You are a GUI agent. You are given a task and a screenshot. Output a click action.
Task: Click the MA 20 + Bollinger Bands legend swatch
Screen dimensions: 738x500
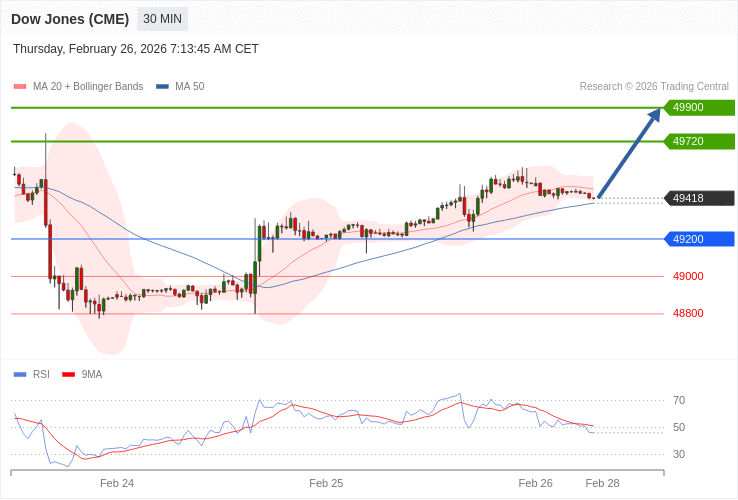tap(20, 87)
